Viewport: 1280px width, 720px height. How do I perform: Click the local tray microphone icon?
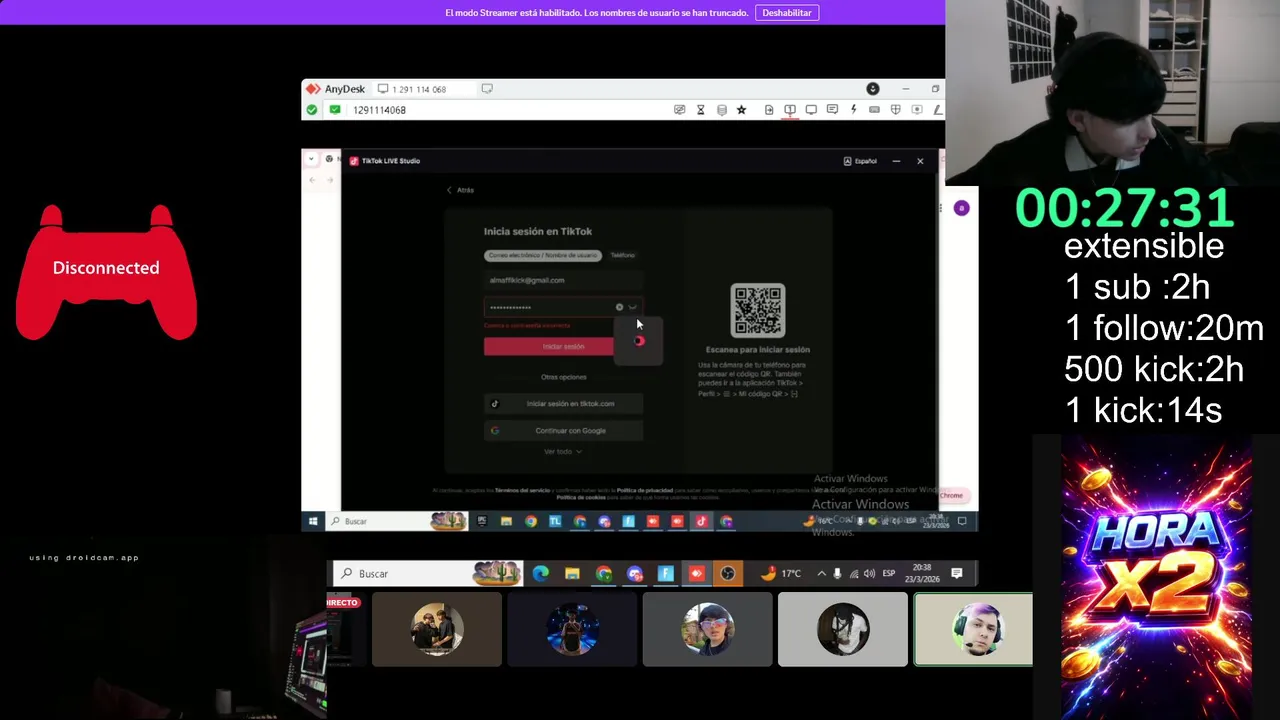point(837,574)
